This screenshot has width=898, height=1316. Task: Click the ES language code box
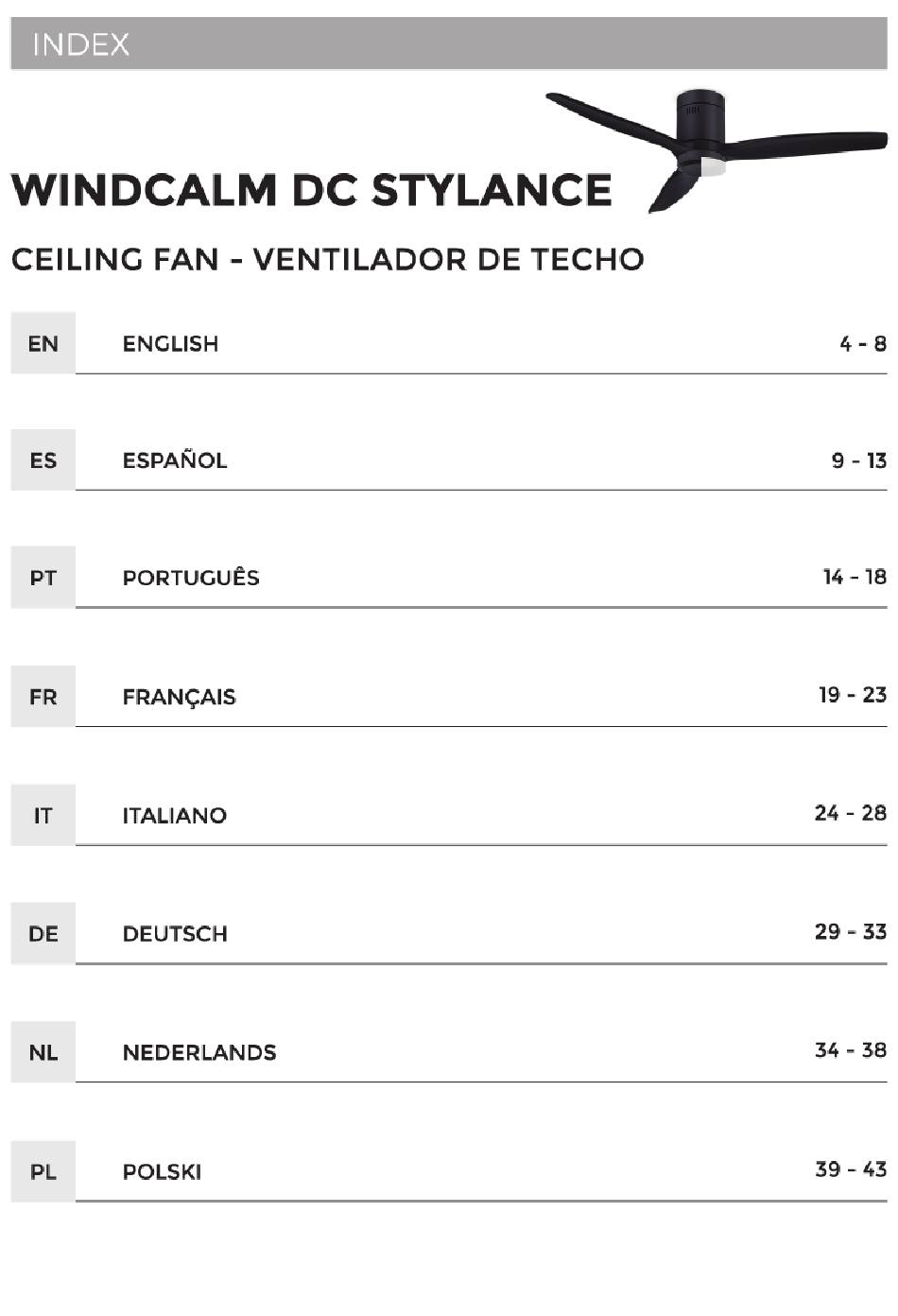(43, 460)
